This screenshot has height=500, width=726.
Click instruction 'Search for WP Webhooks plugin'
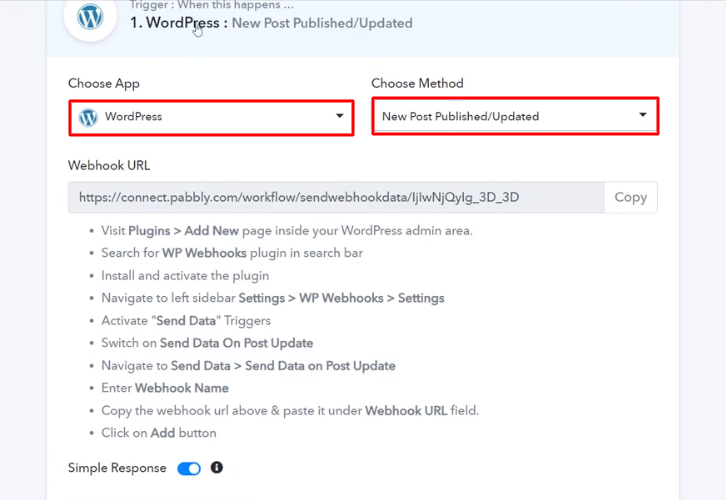coord(232,253)
